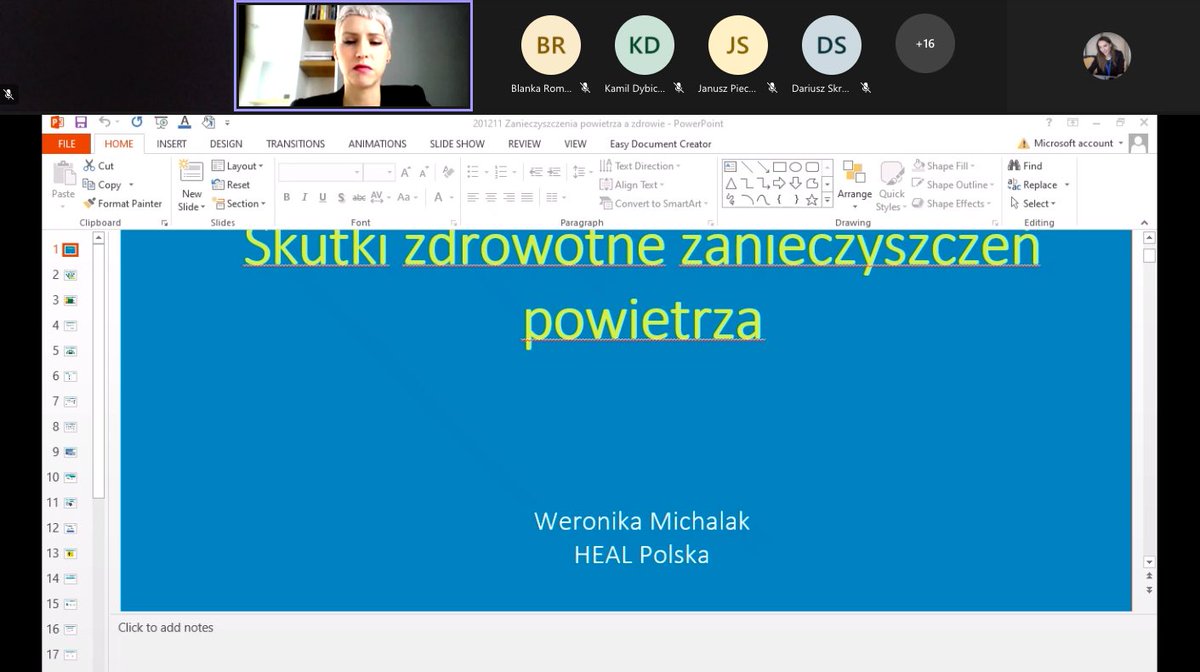Apply strikethrough formatting
Screen dimensions: 1200x672
tap(360, 197)
